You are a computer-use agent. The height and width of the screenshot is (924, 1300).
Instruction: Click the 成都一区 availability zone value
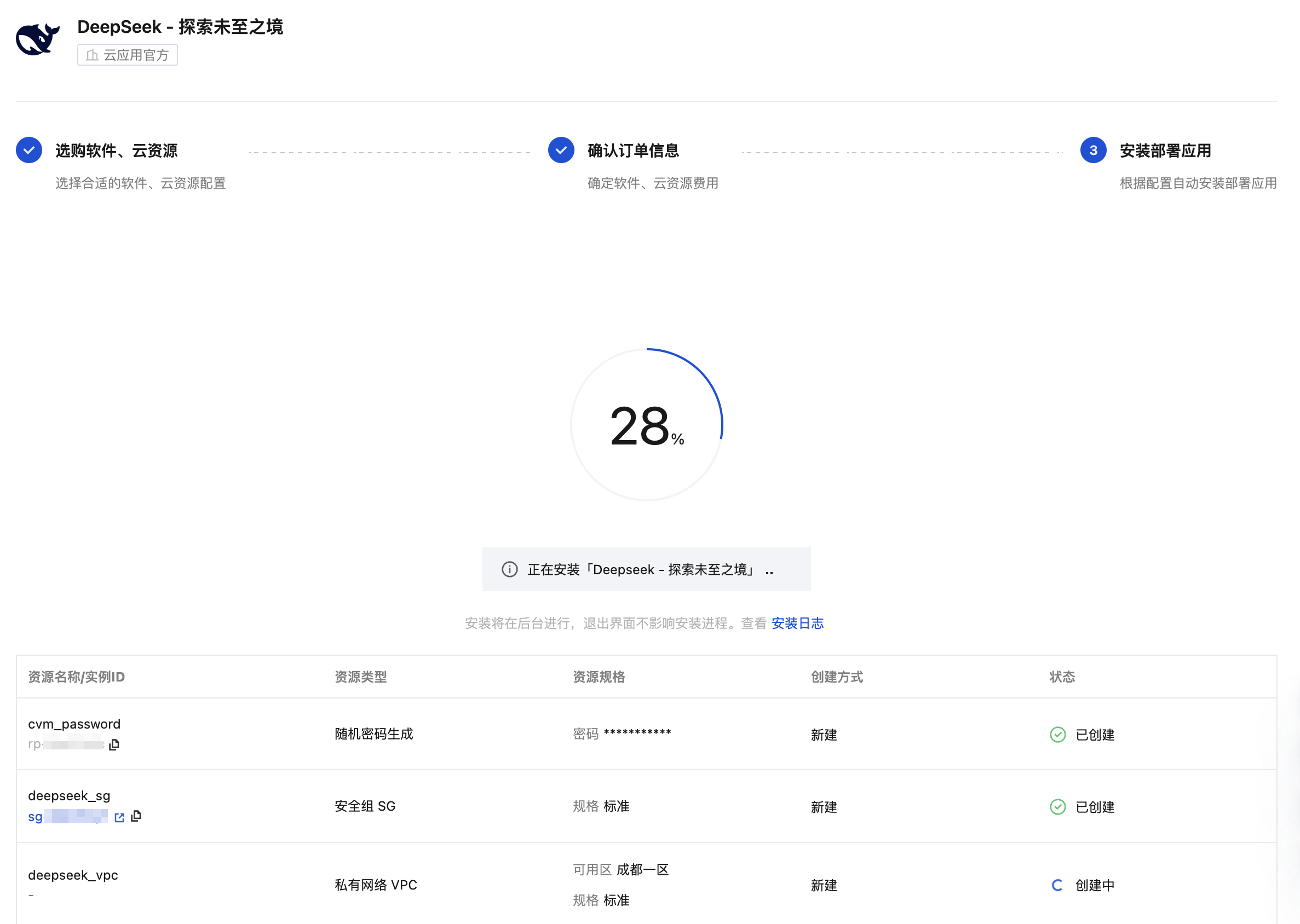[x=642, y=869]
